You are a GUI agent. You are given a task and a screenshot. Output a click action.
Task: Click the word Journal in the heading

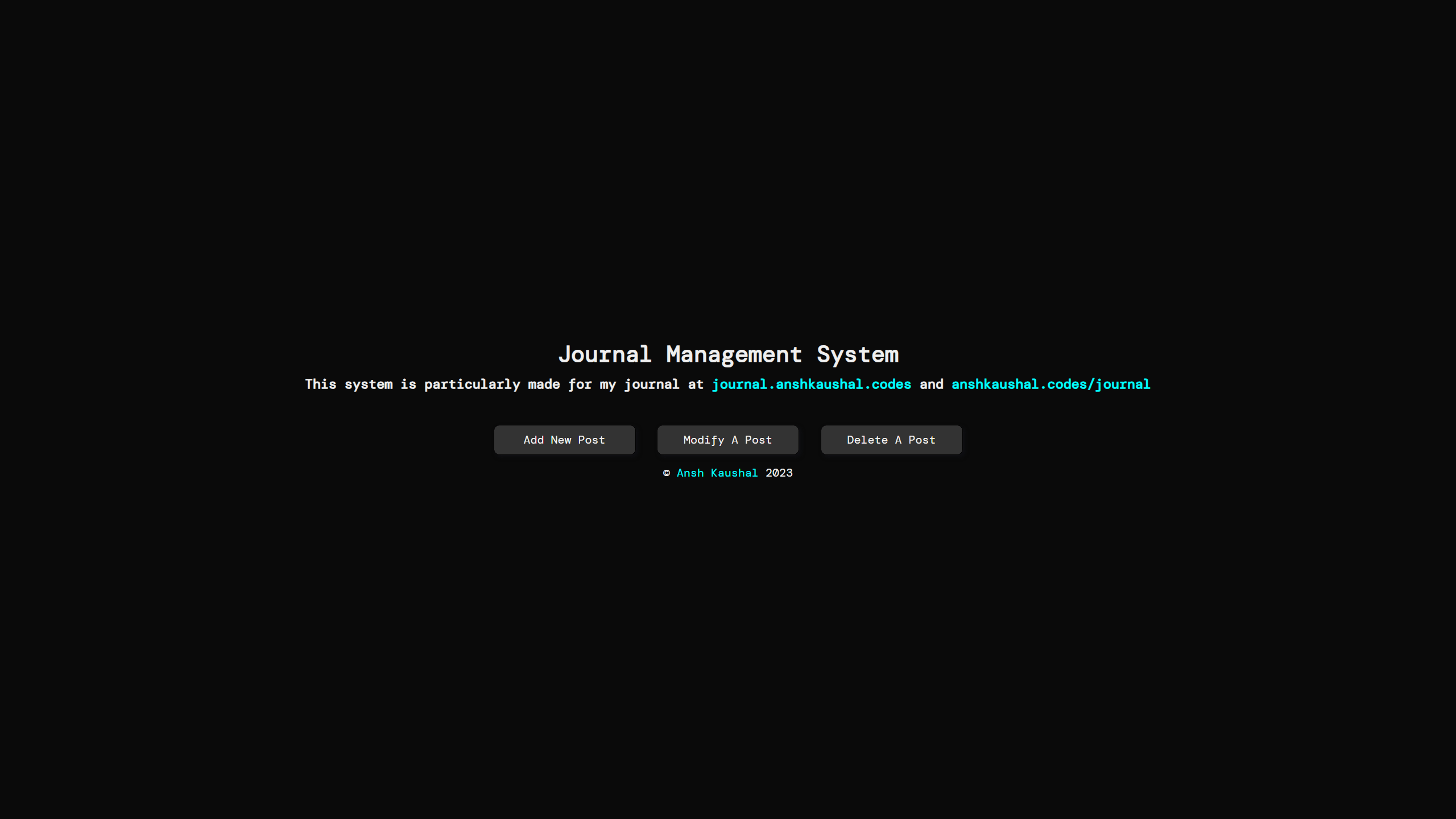pos(604,355)
